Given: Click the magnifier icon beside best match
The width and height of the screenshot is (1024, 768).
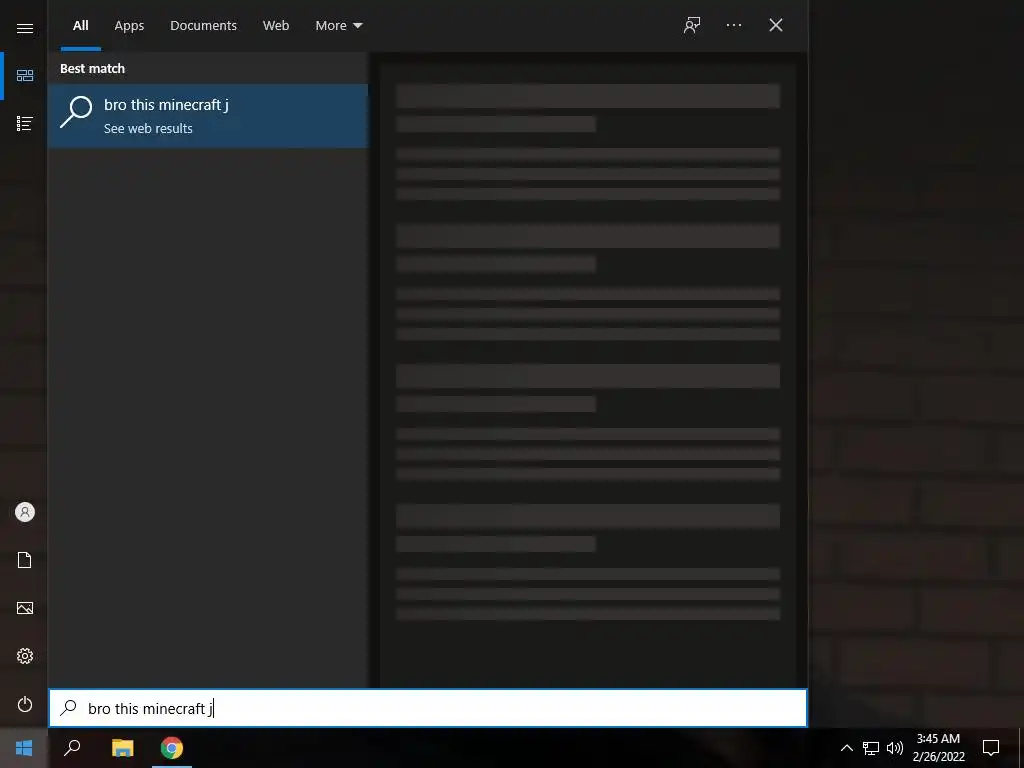Looking at the screenshot, I should coord(76,112).
